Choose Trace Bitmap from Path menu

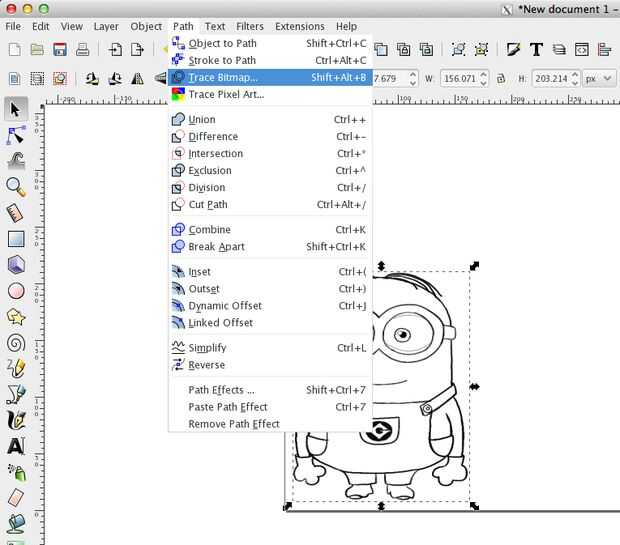click(270, 78)
